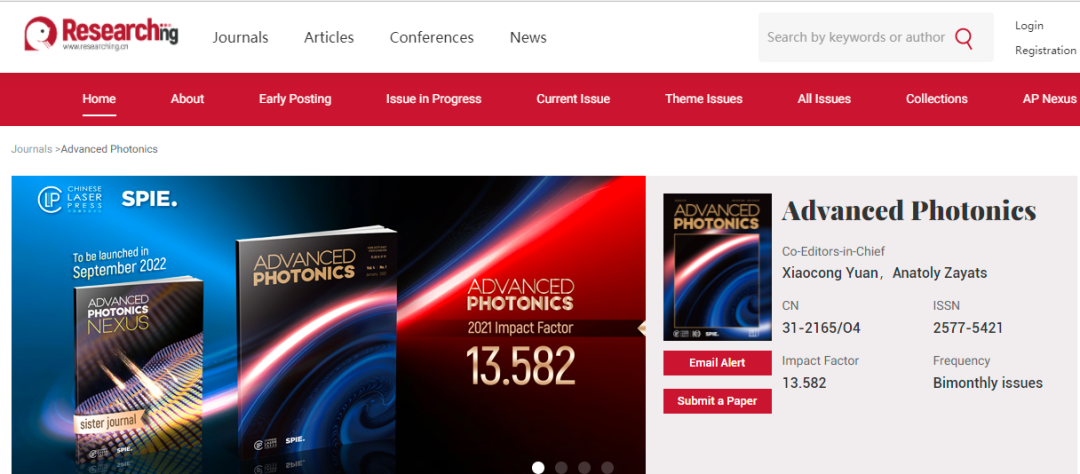Open the Theme Issues tab
Viewport: 1080px width, 474px height.
click(x=704, y=99)
